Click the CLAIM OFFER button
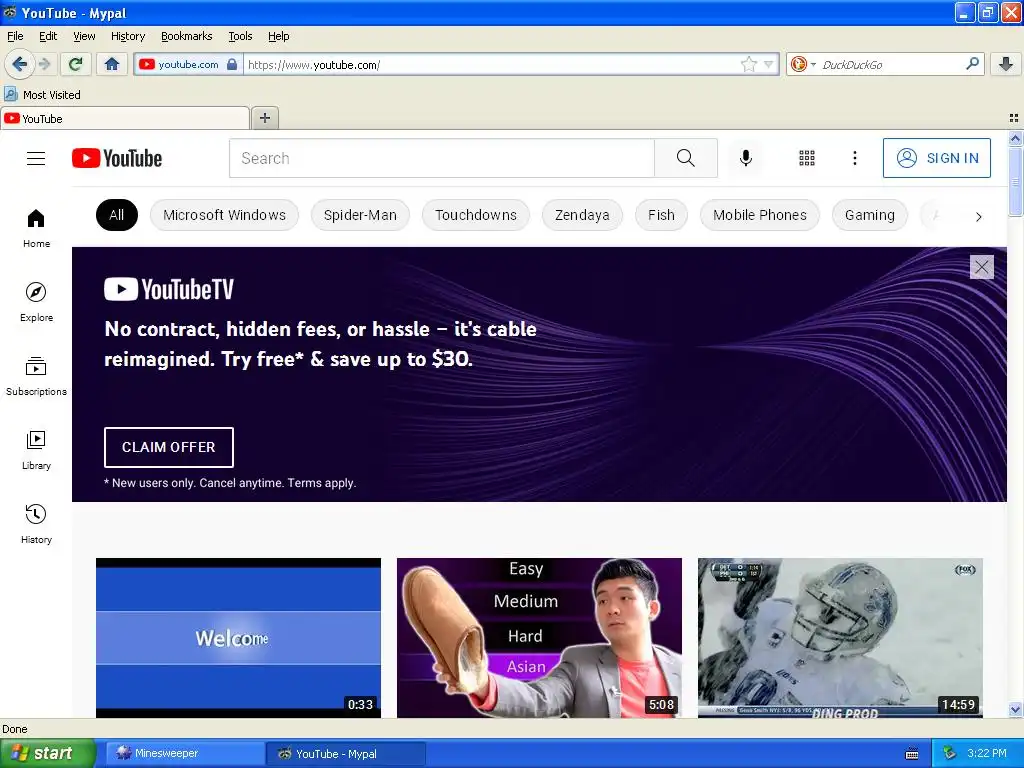The width and height of the screenshot is (1024, 768). point(168,447)
